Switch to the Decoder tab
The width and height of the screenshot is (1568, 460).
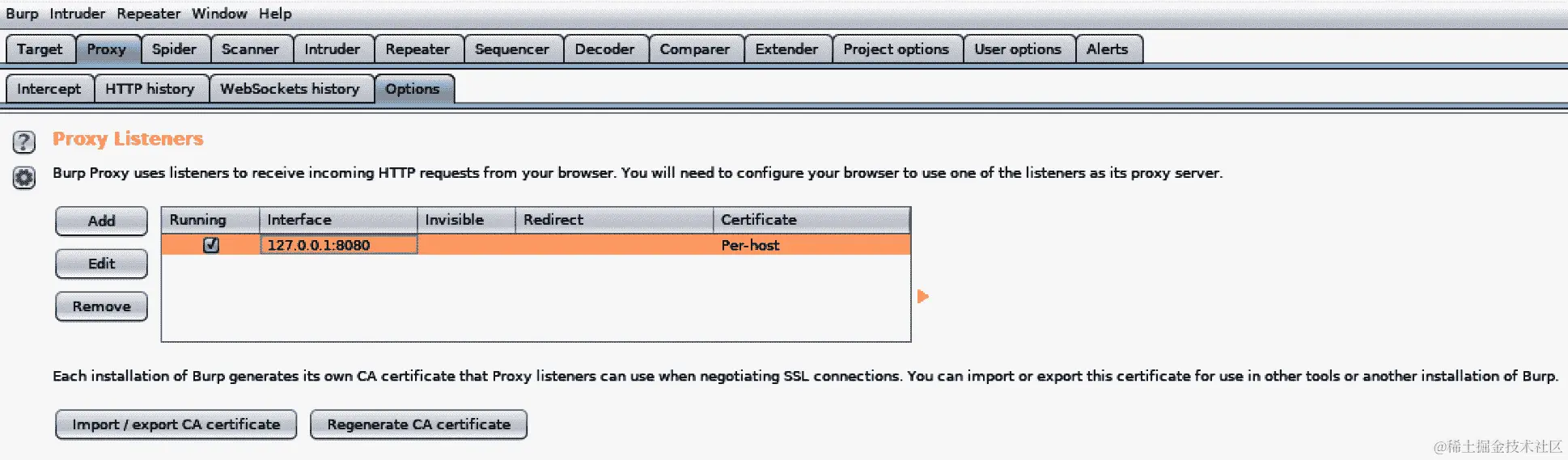coord(604,49)
